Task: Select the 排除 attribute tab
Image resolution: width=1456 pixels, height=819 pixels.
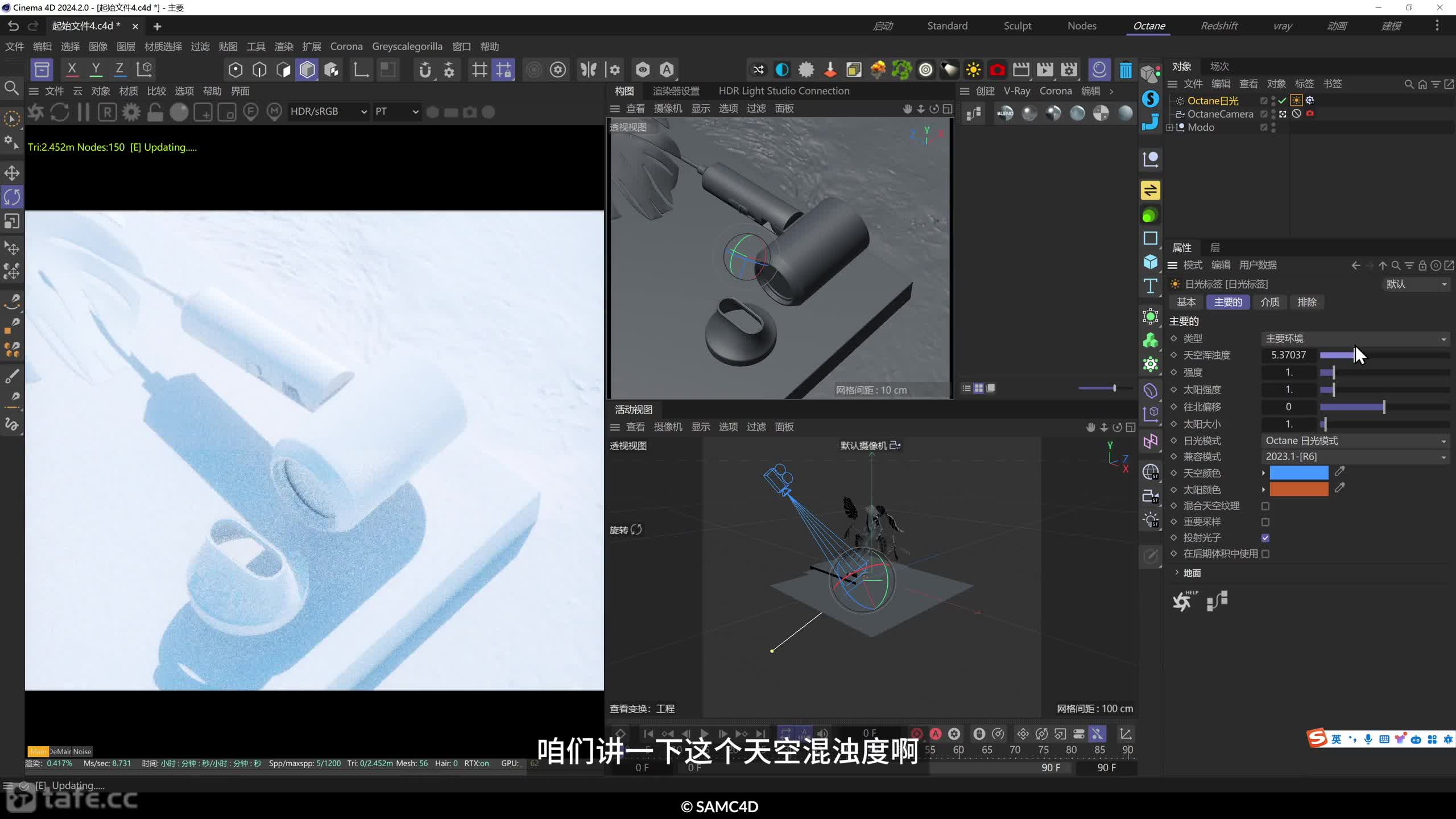Action: tap(1307, 302)
